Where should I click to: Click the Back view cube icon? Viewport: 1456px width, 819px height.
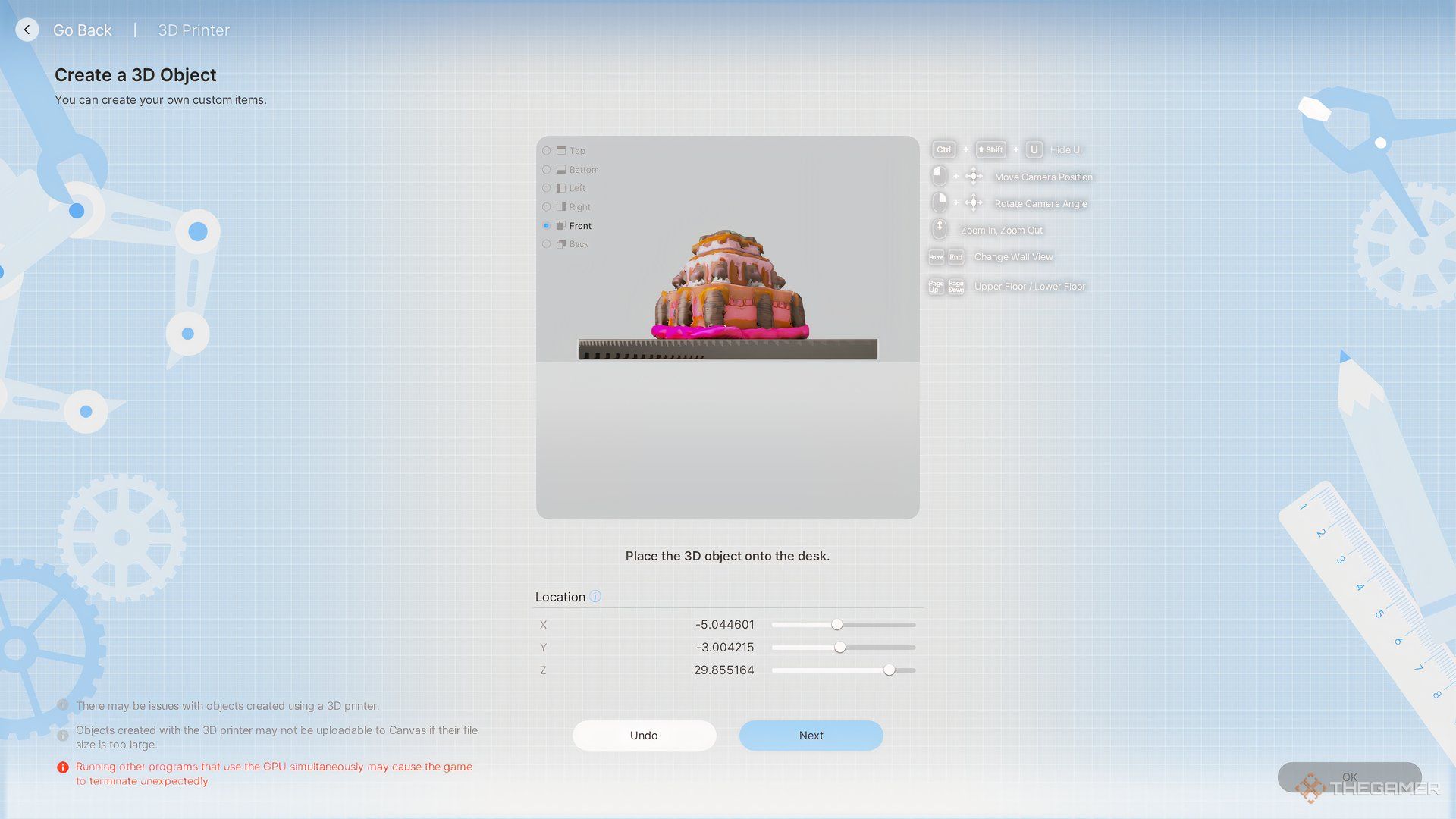(561, 244)
